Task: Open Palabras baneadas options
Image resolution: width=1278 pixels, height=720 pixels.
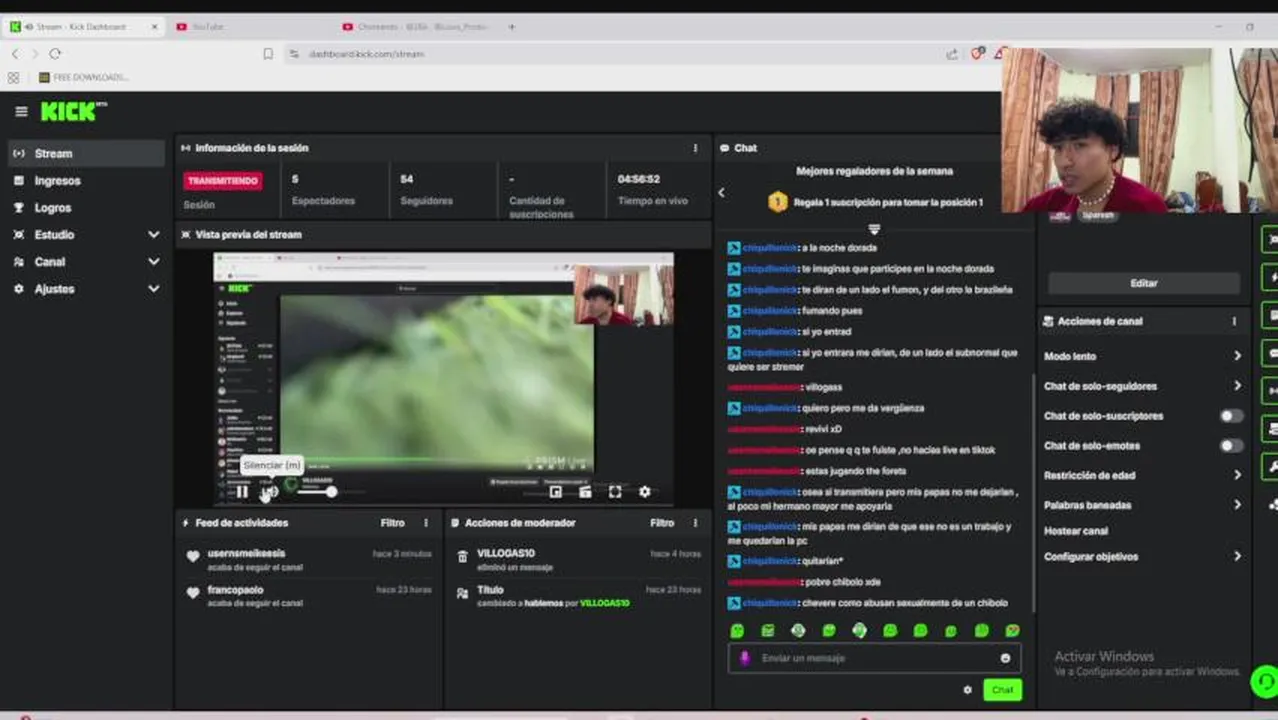Action: (x=1142, y=505)
